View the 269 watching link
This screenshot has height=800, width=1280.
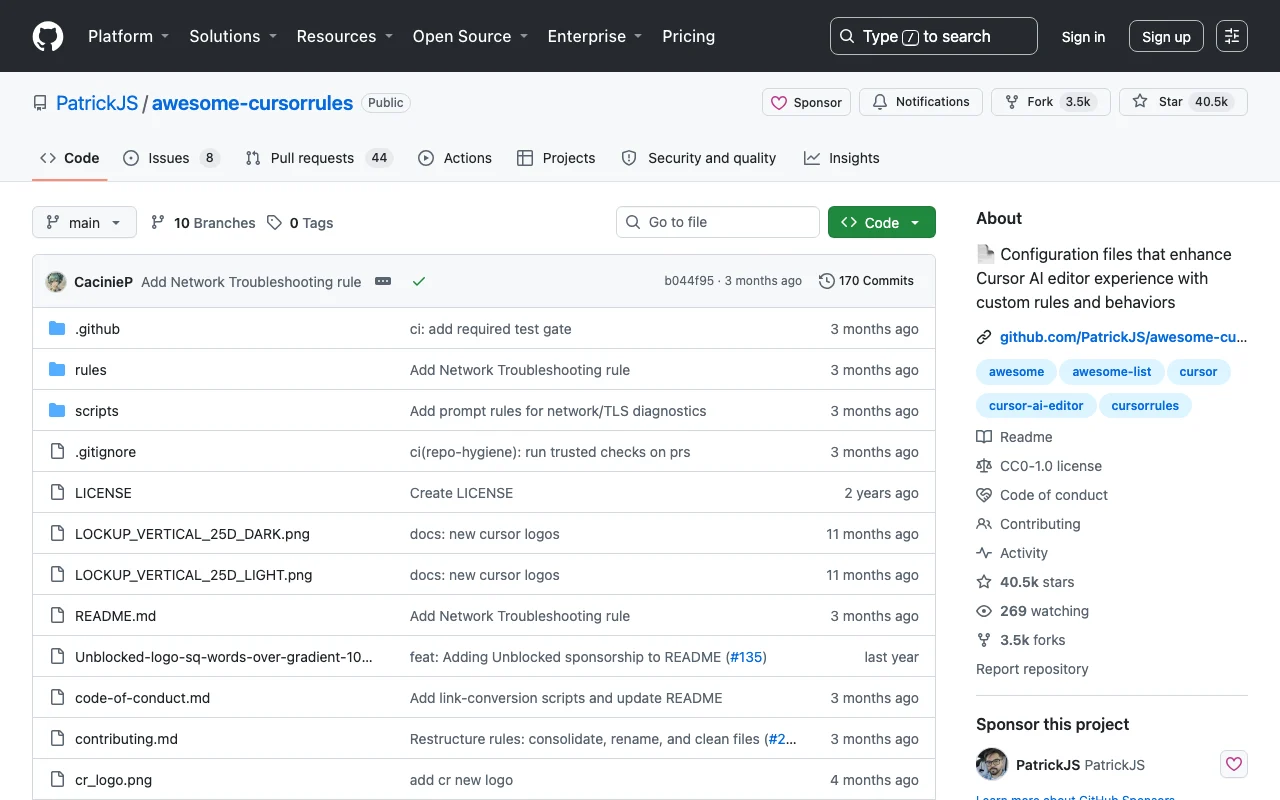[x=1032, y=611]
